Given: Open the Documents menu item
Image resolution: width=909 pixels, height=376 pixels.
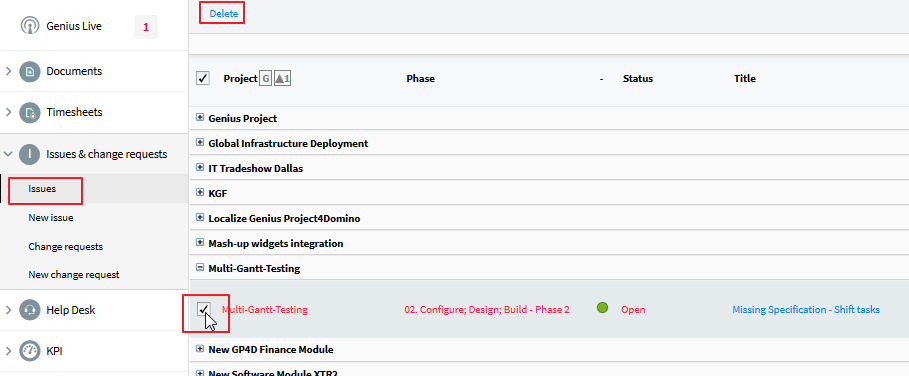Looking at the screenshot, I should (74, 71).
